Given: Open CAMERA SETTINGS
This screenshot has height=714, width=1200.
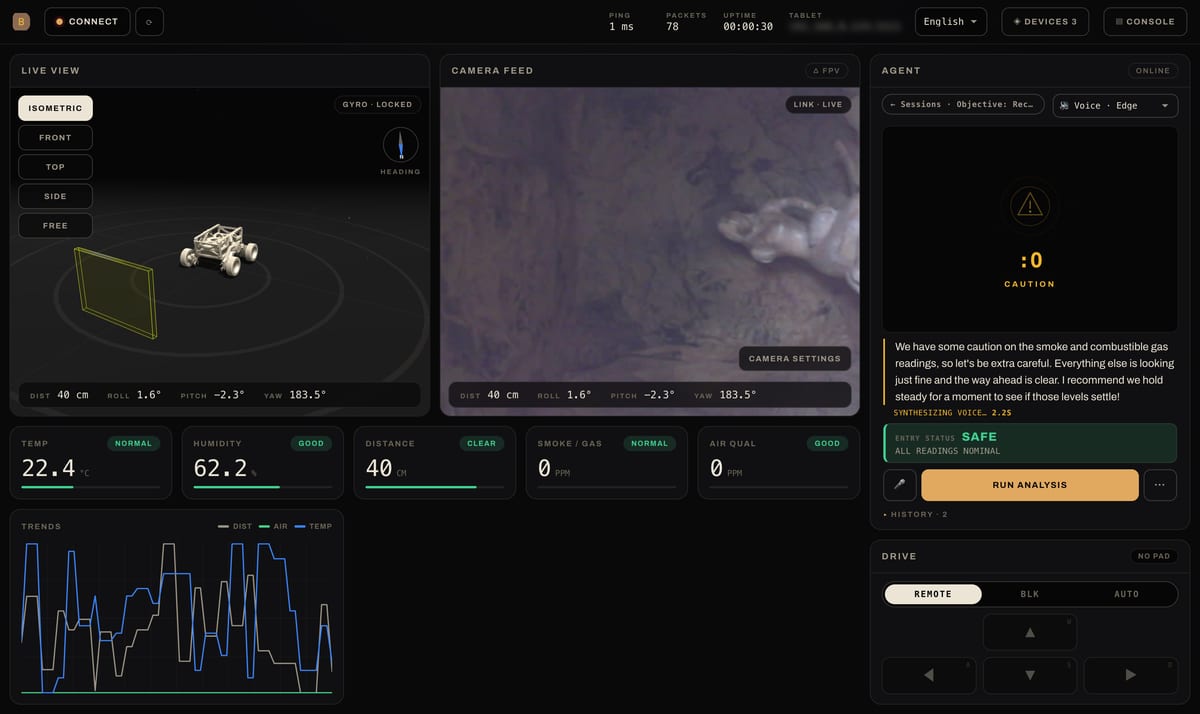Looking at the screenshot, I should [x=795, y=358].
